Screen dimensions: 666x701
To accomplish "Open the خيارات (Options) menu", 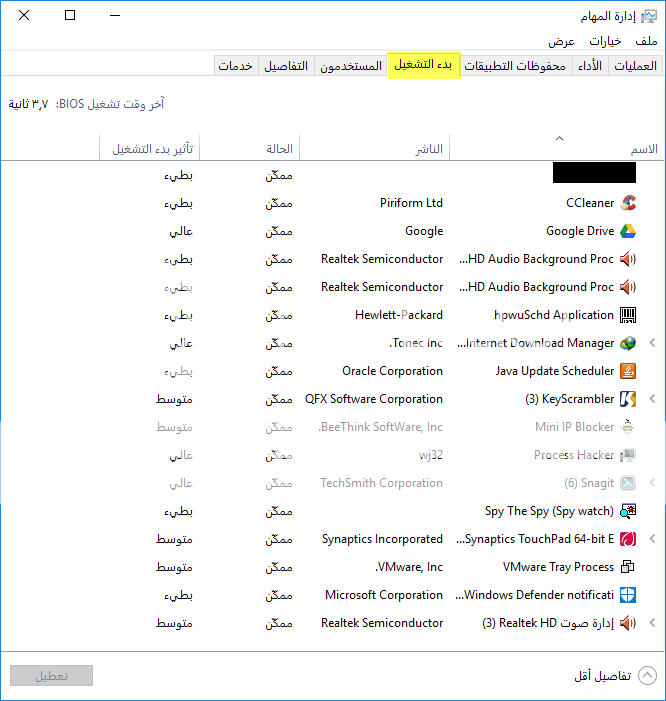I will coord(605,41).
